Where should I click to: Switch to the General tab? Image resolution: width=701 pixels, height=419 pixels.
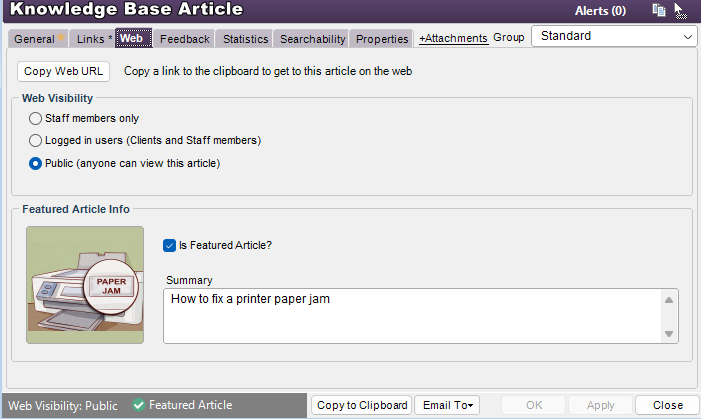pos(38,39)
